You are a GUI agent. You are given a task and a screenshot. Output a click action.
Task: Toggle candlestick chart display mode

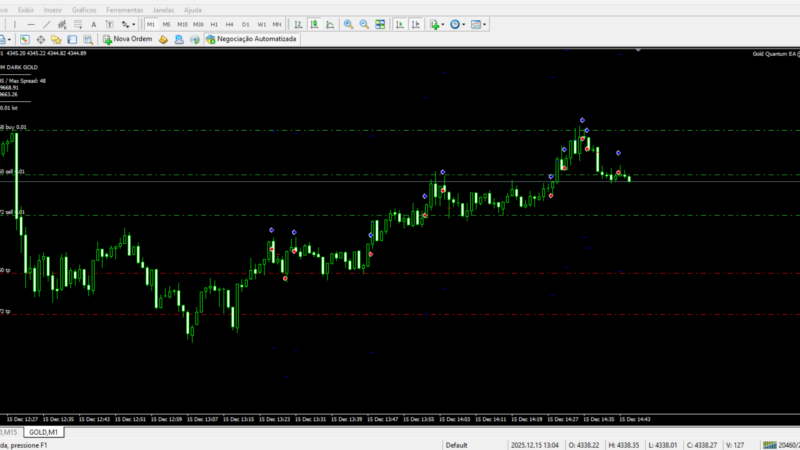(x=314, y=24)
